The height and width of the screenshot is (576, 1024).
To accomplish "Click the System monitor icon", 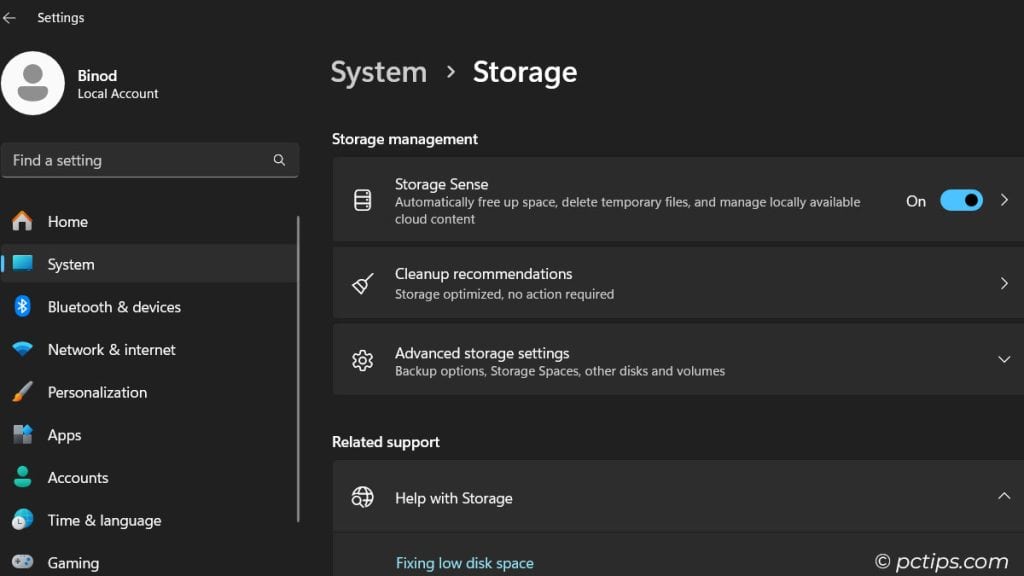I will 22,264.
